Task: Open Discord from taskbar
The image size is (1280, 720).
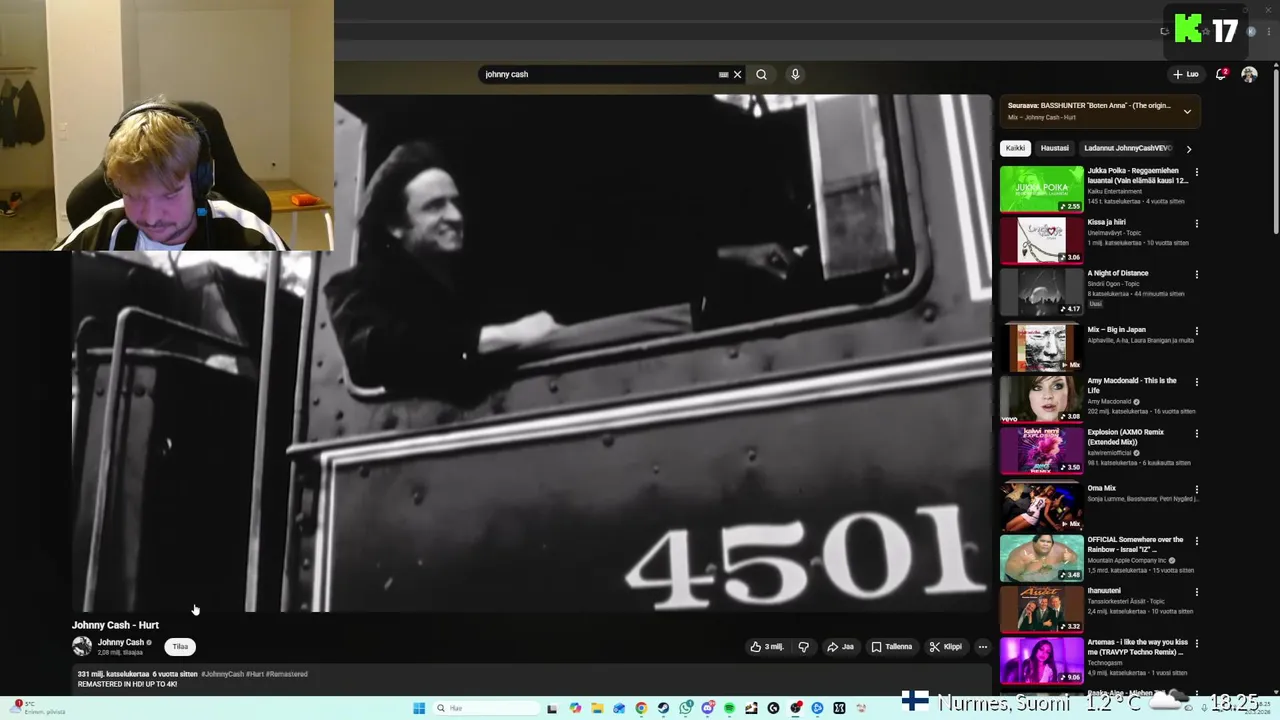Action: point(707,708)
